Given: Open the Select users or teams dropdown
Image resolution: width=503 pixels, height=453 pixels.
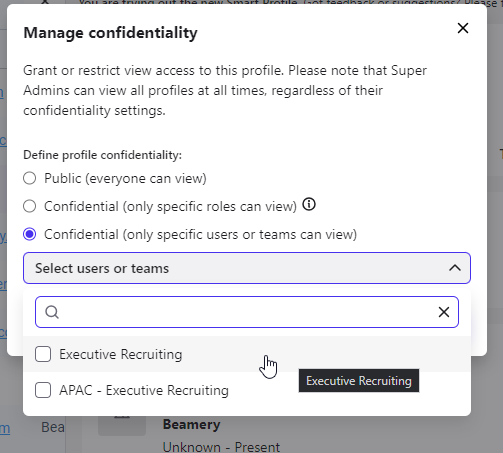Looking at the screenshot, I should click(247, 268).
